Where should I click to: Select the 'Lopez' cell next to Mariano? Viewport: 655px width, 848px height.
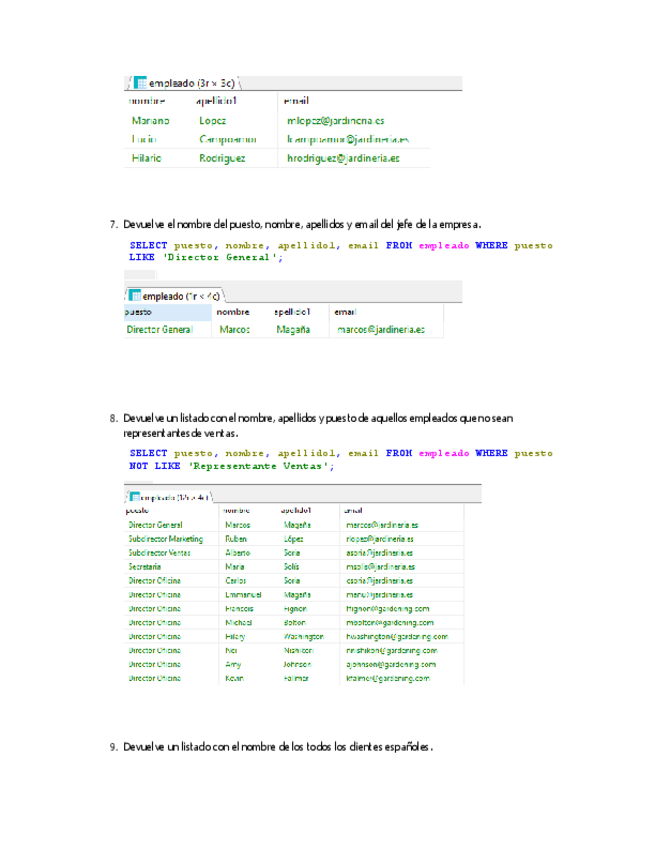213,121
